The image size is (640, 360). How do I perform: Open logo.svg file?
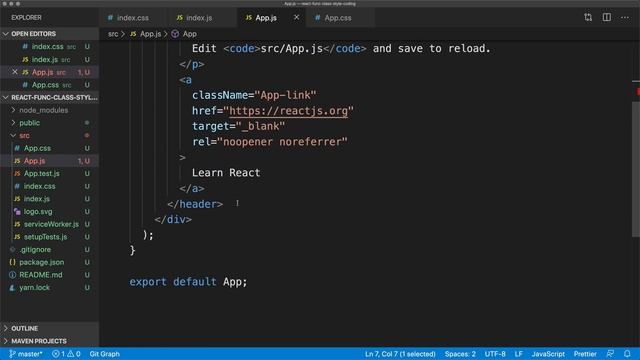coord(49,211)
